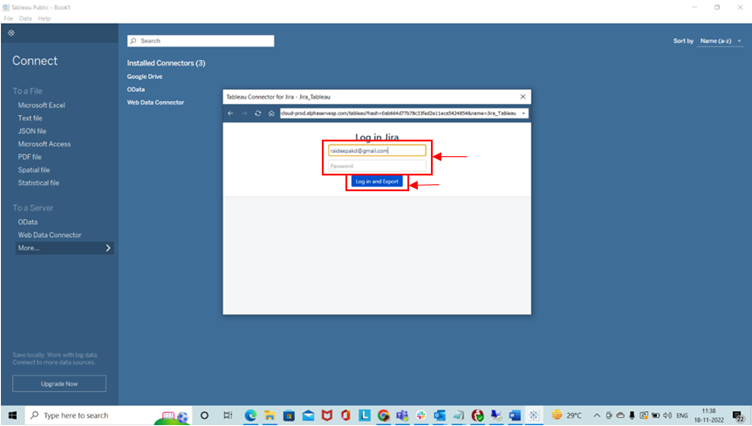Click the Cortana circle icon in taskbar

click(x=204, y=415)
